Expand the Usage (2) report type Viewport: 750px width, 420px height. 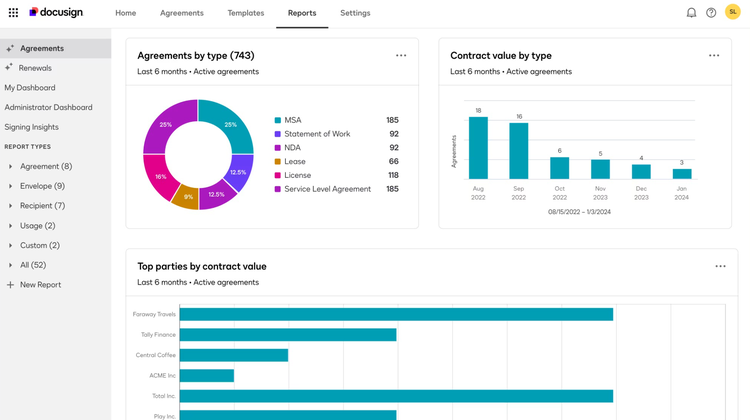click(x=37, y=225)
